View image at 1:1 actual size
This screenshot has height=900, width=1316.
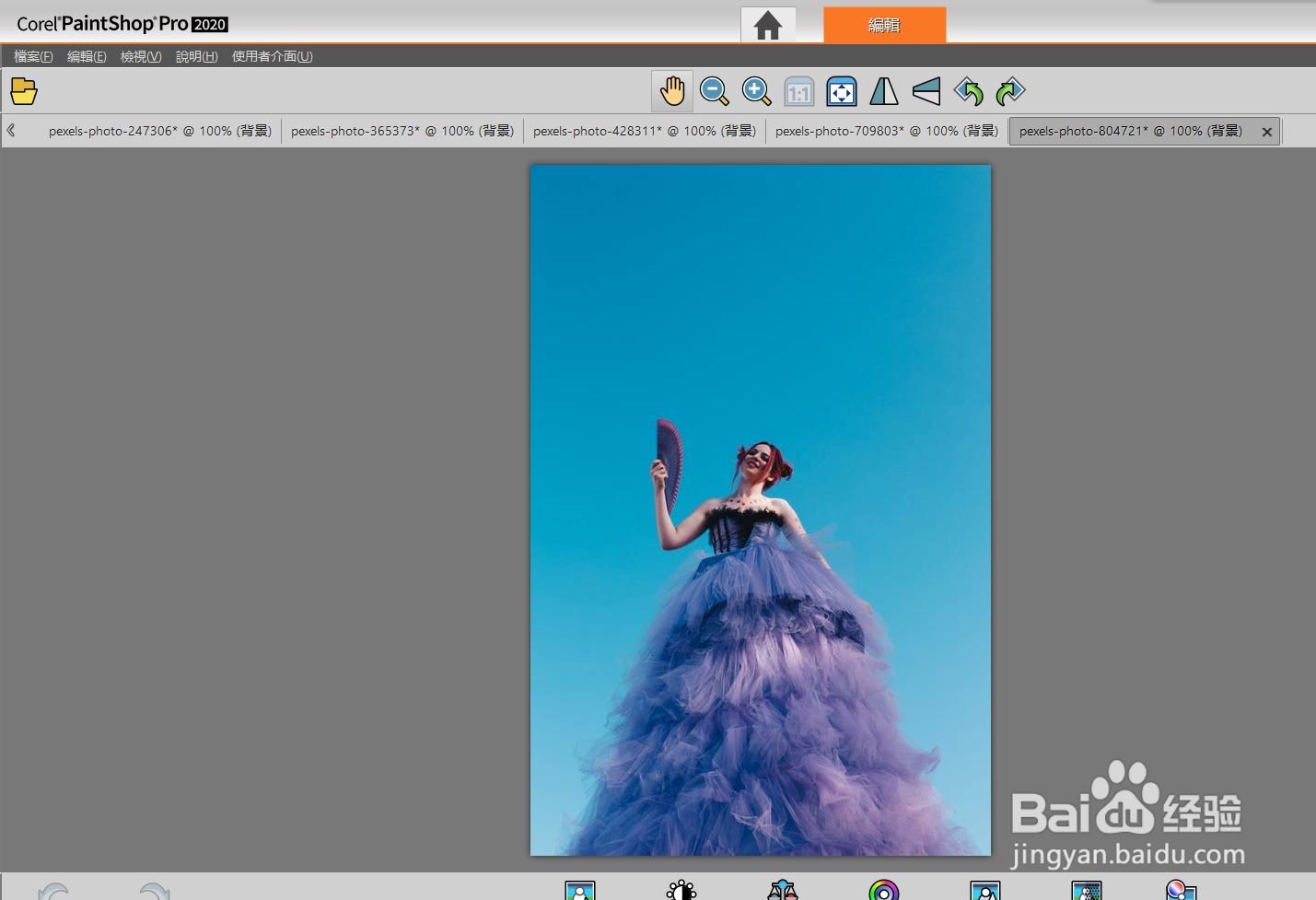pyautogui.click(x=799, y=91)
